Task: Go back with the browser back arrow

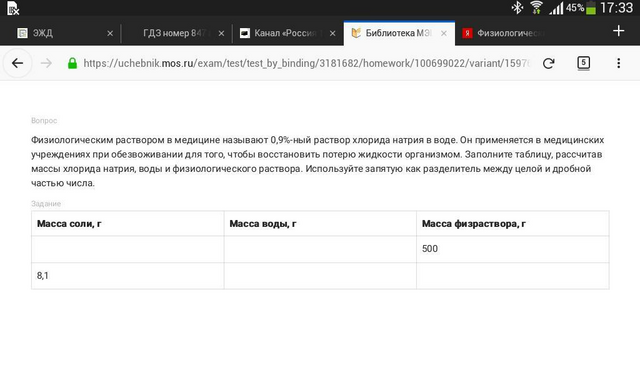Action: (x=17, y=63)
